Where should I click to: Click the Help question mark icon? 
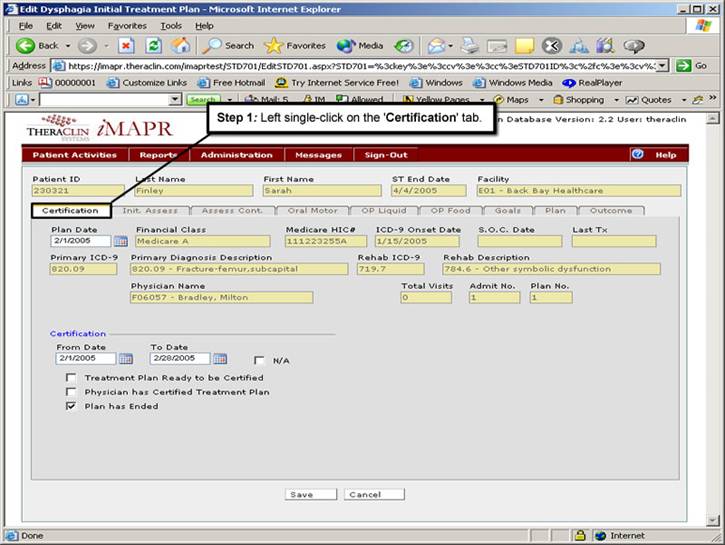coord(637,155)
